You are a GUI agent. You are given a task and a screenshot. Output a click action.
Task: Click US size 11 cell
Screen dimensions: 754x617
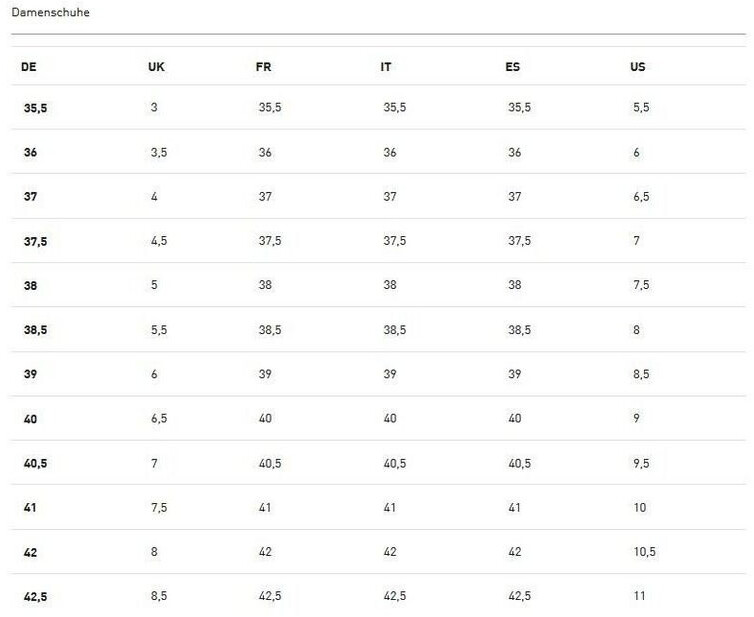pyautogui.click(x=639, y=596)
